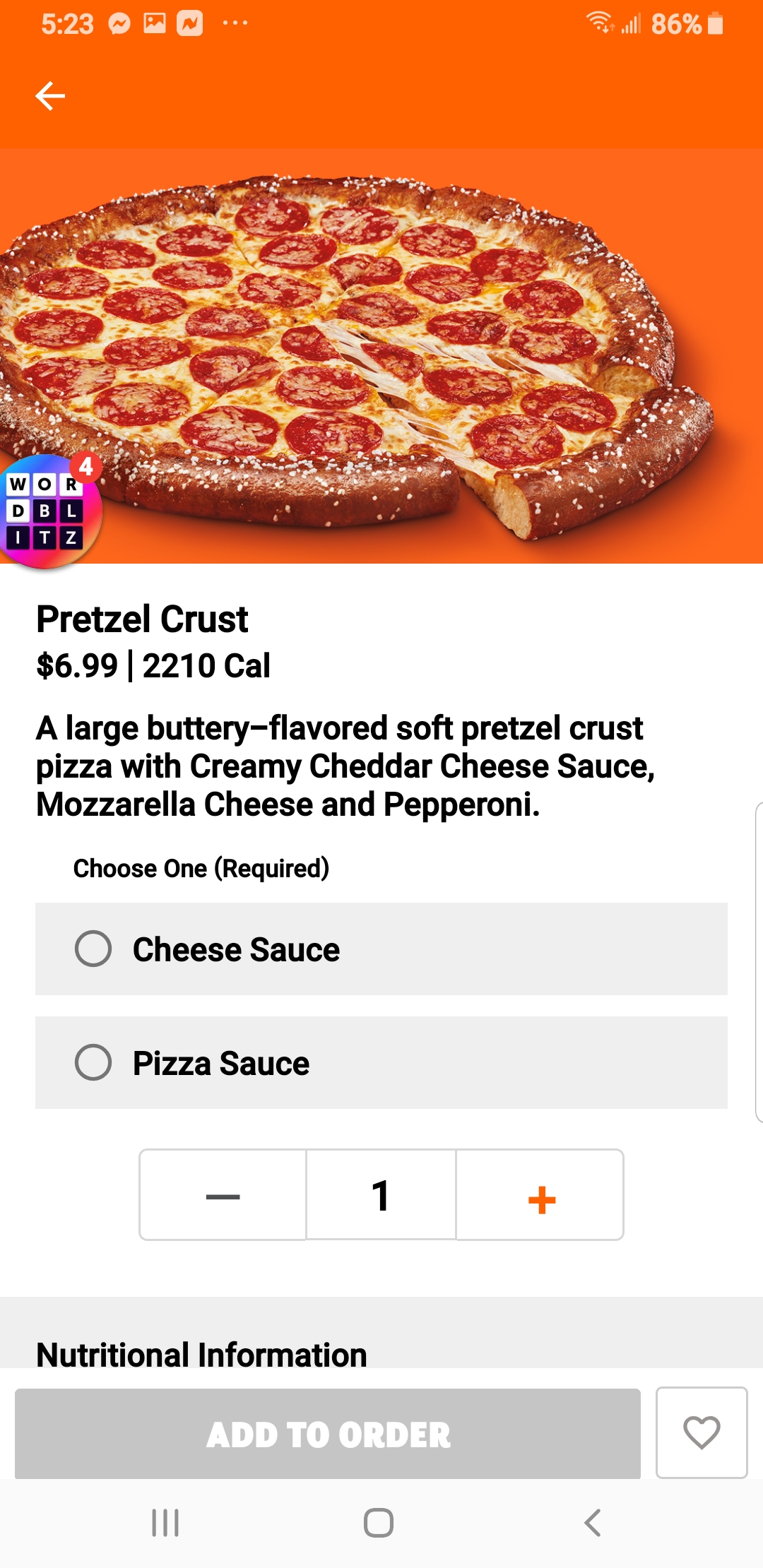Tap the Cheese Sauce option row
The width and height of the screenshot is (763, 1568).
(424, 949)
